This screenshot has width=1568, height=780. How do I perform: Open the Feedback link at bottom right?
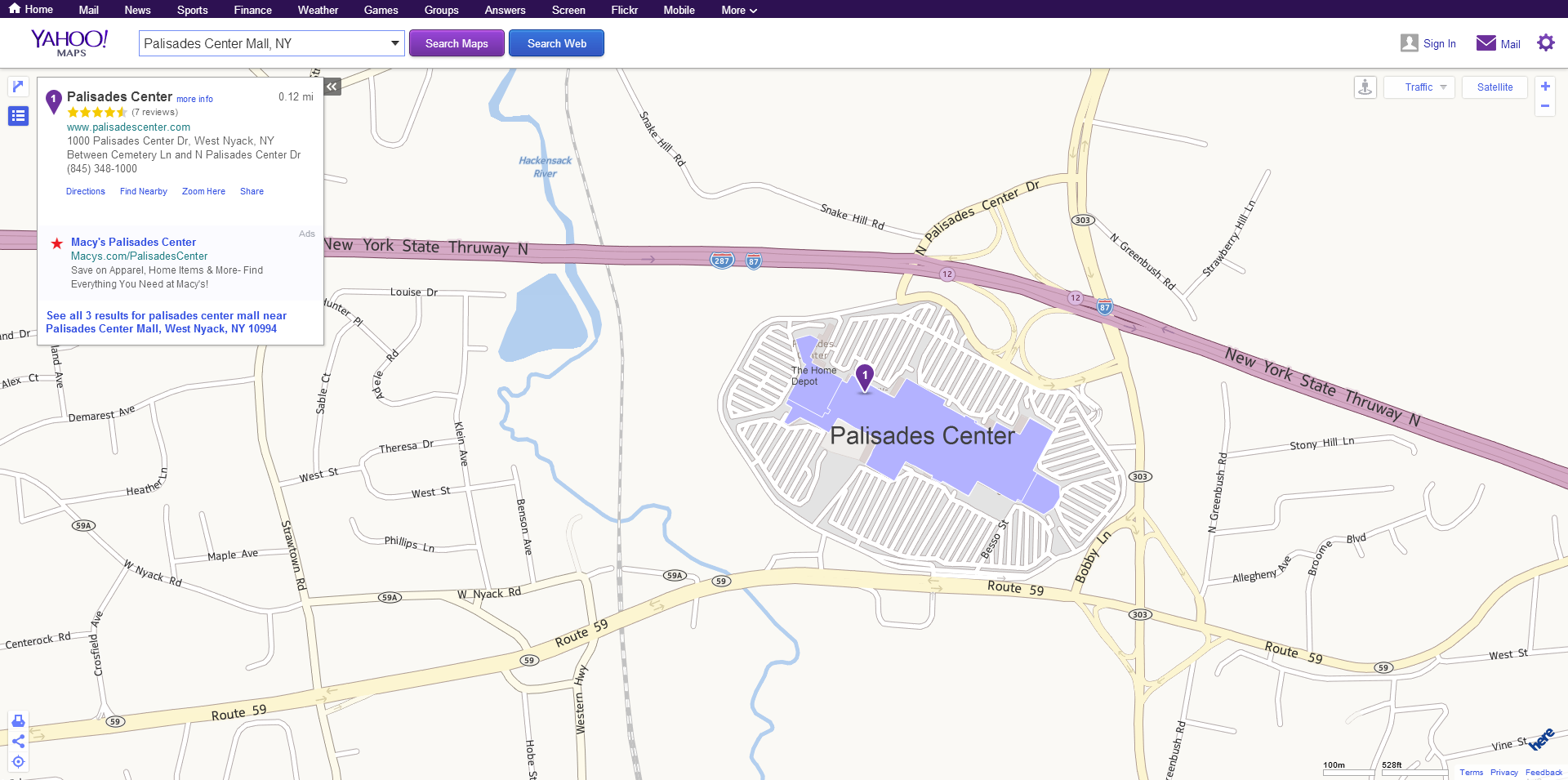(x=1543, y=772)
